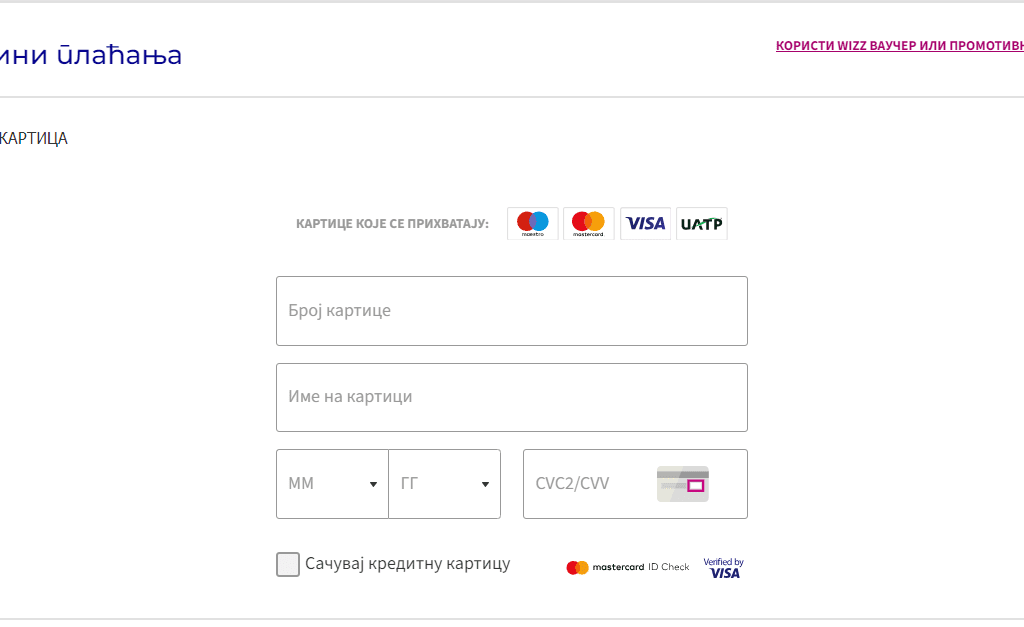Click the ГГ dropdown arrow
The height and width of the screenshot is (627, 1024).
[x=485, y=485]
